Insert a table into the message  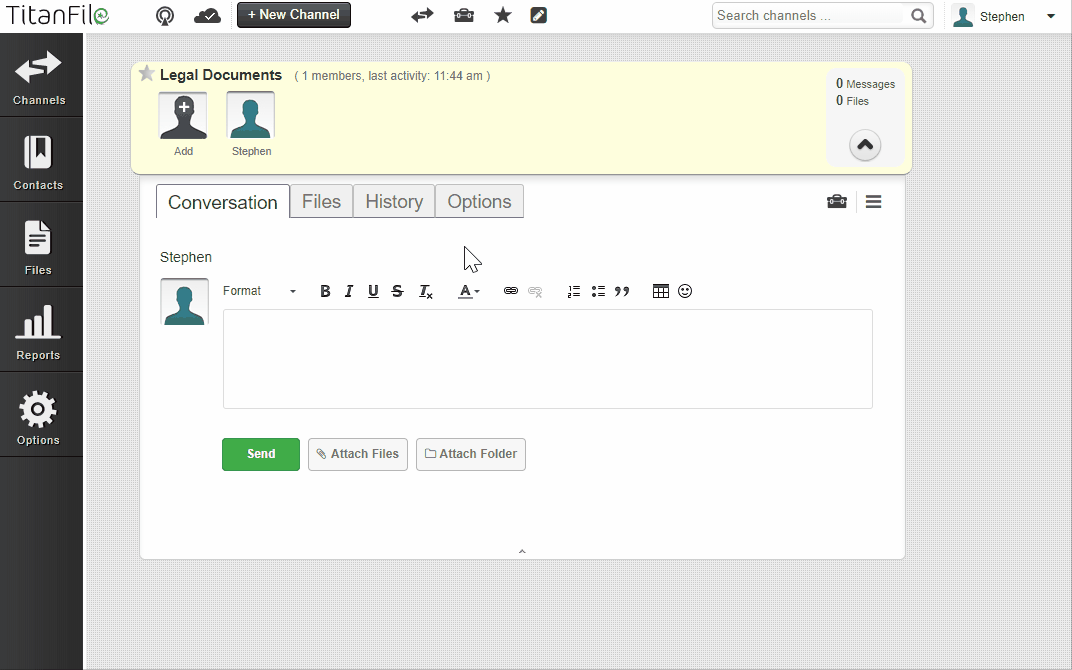(x=660, y=291)
